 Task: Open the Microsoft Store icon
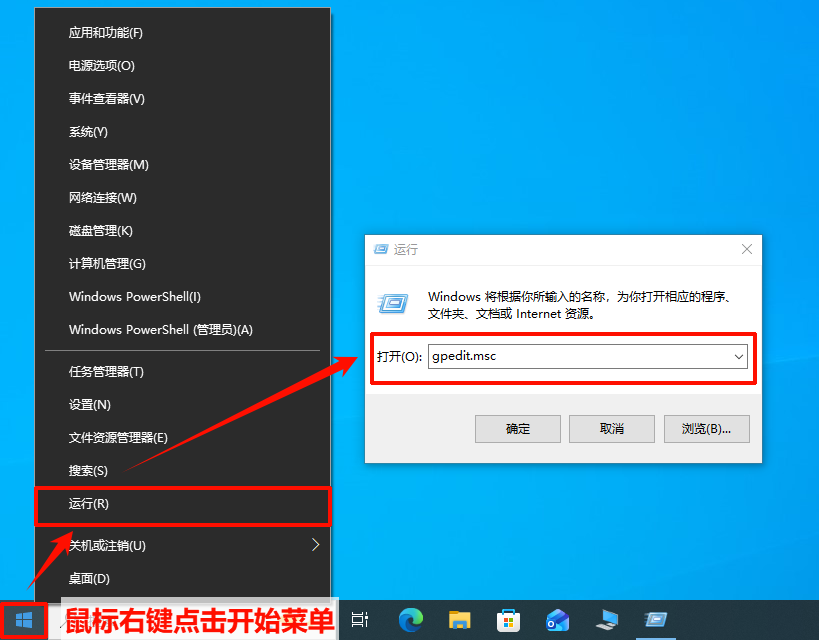[508, 620]
